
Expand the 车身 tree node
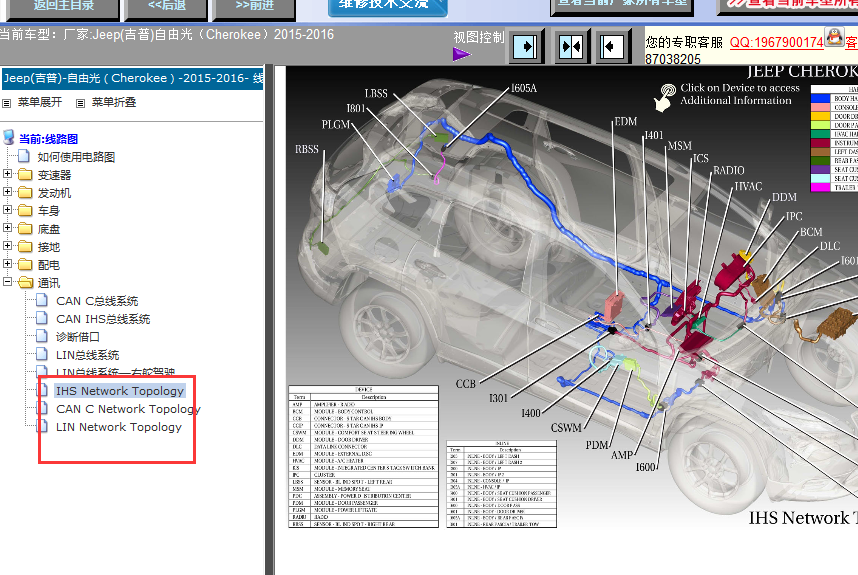(7, 210)
